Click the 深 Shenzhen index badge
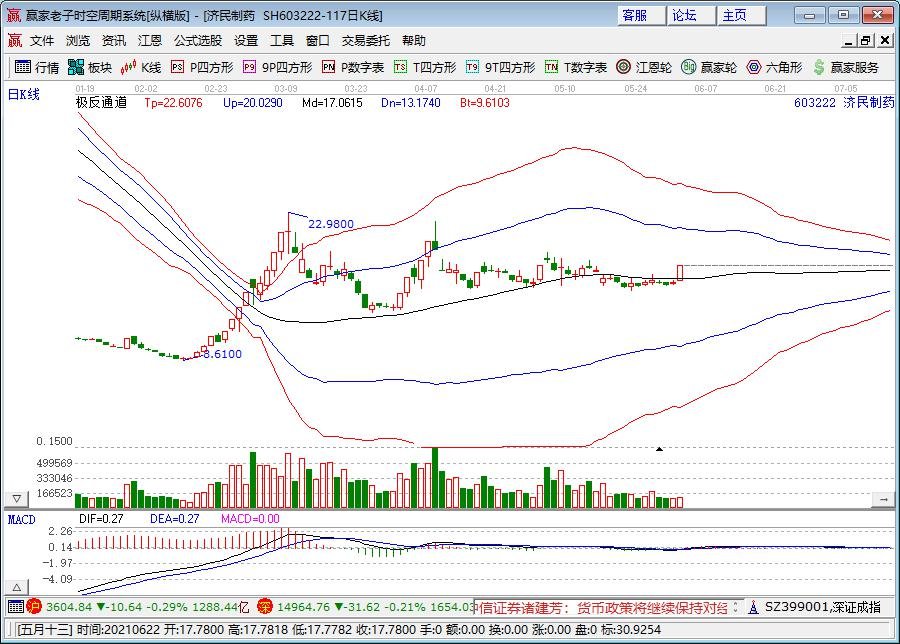Screen dimensions: 900x644 [x=265, y=606]
